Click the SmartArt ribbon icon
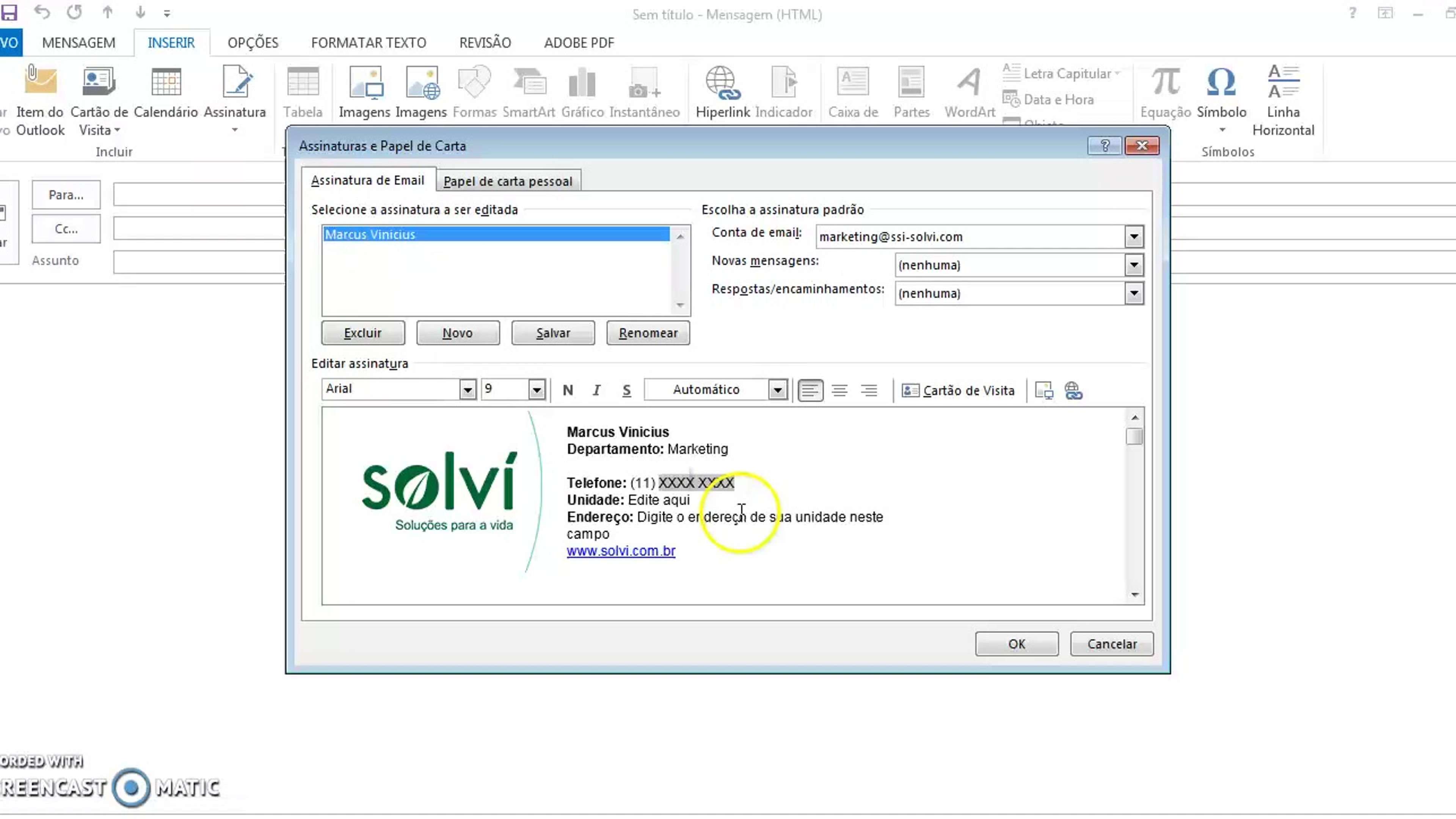This screenshot has height=819, width=1456. tap(529, 93)
